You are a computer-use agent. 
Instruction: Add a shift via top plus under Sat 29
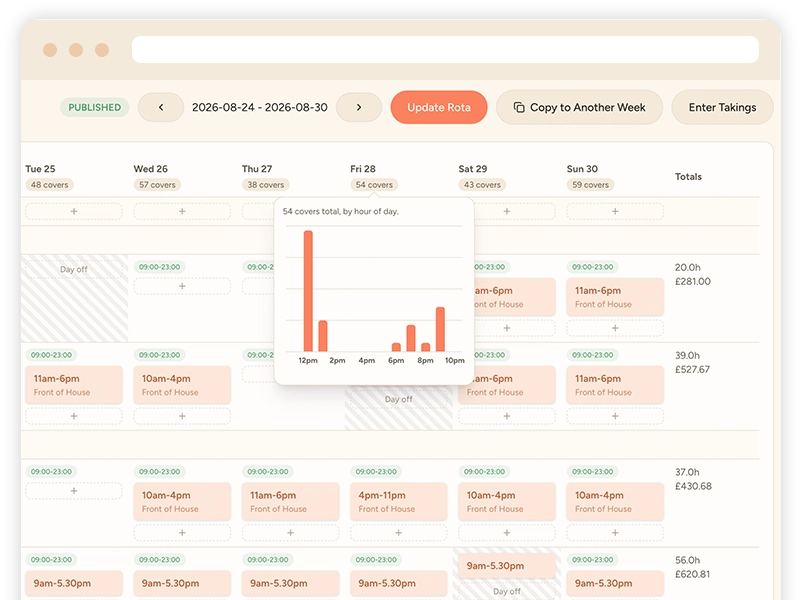pos(507,211)
